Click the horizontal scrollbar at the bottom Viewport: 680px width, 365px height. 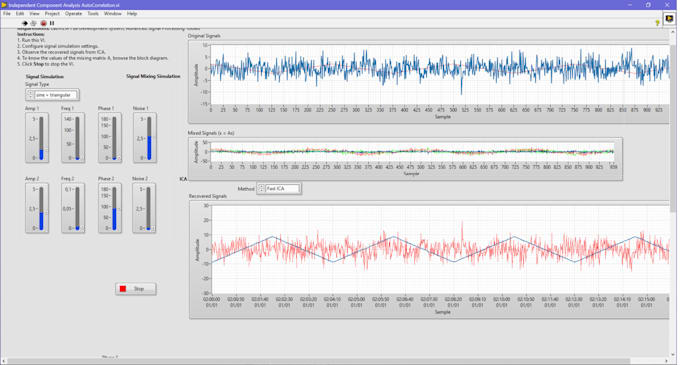point(319,361)
